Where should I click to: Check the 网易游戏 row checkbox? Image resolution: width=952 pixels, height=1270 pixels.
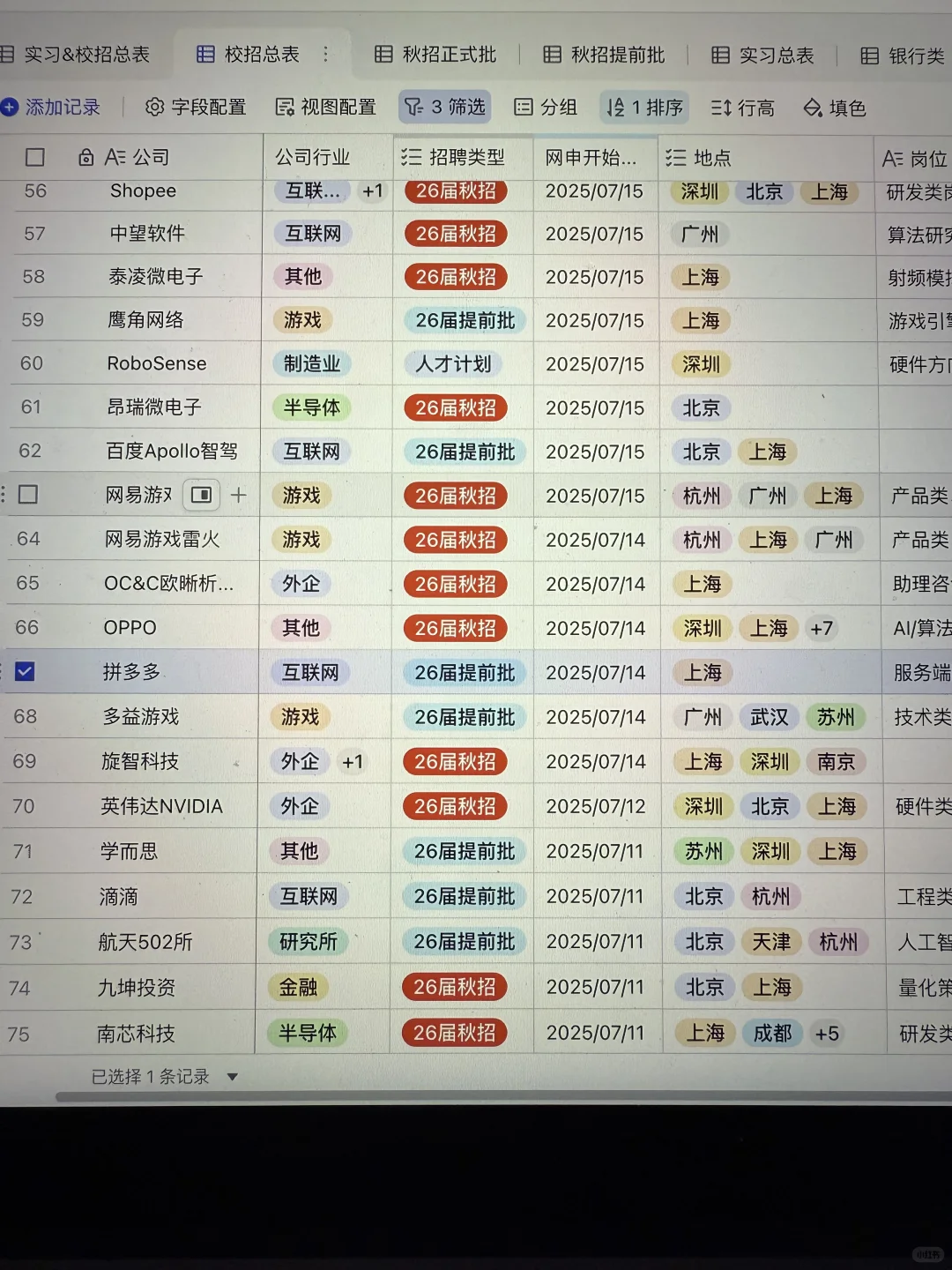pos(28,495)
